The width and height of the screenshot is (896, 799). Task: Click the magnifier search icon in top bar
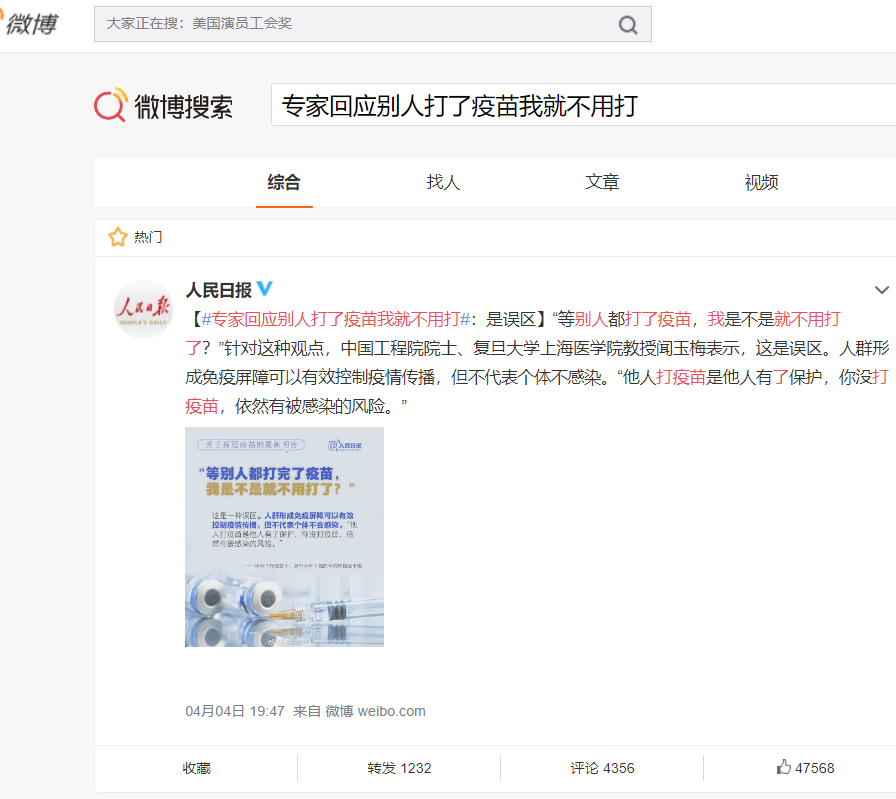628,25
